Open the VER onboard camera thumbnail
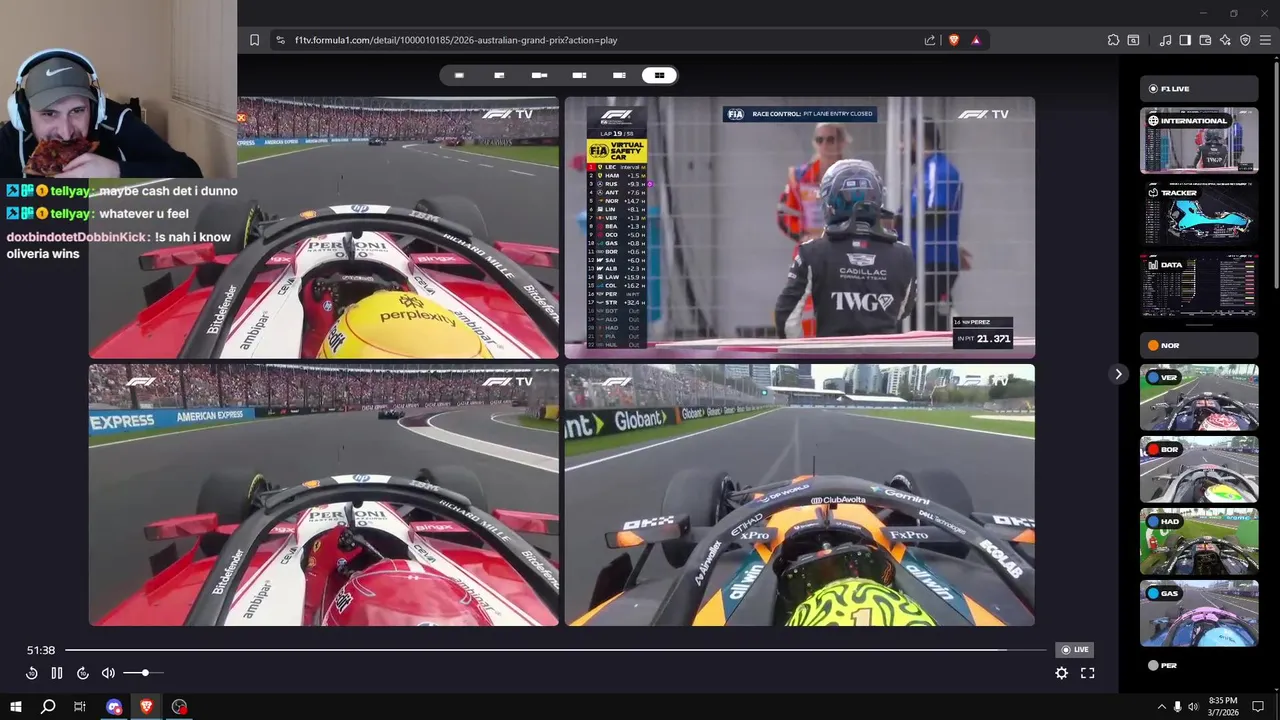 pos(1199,397)
